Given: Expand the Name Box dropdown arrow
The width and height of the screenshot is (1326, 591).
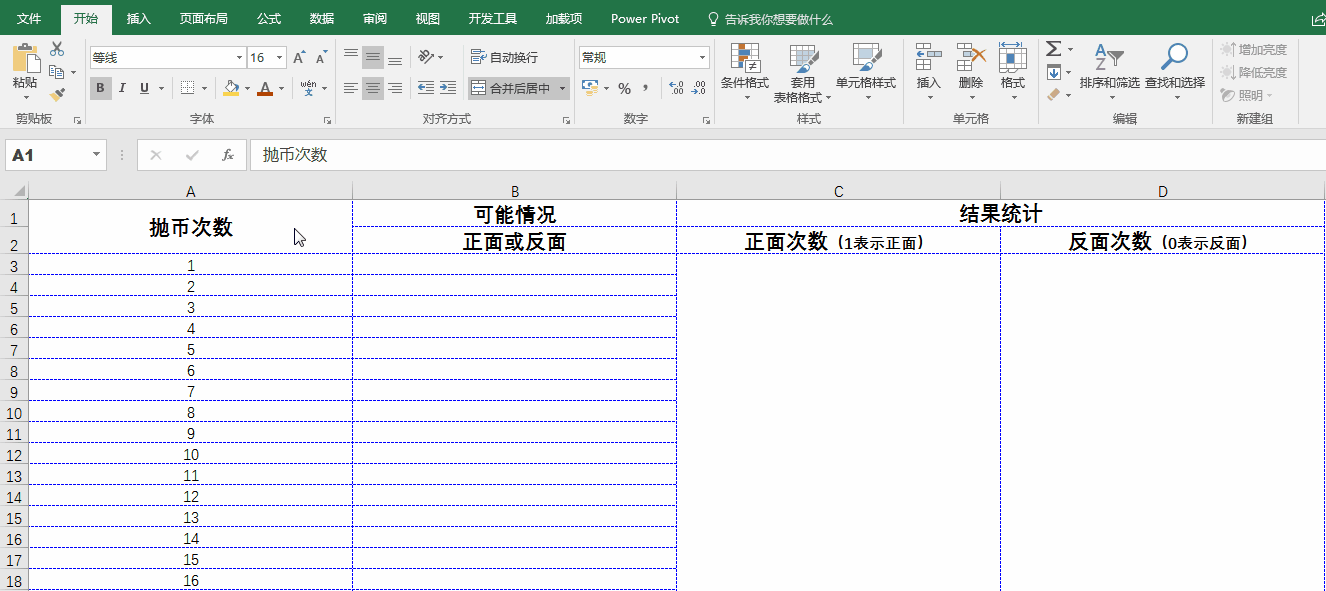Looking at the screenshot, I should (x=97, y=155).
